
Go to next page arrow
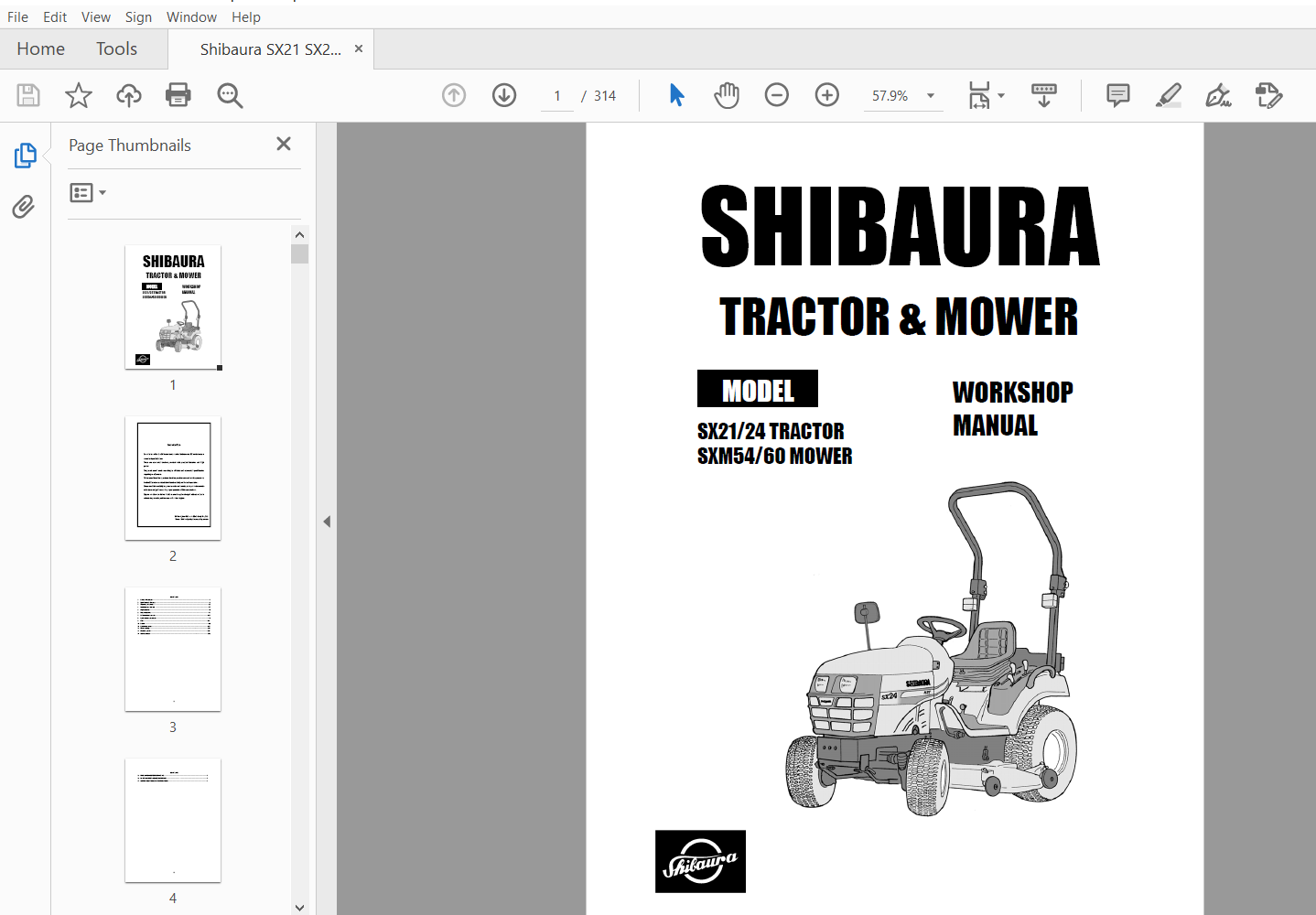pyautogui.click(x=504, y=95)
